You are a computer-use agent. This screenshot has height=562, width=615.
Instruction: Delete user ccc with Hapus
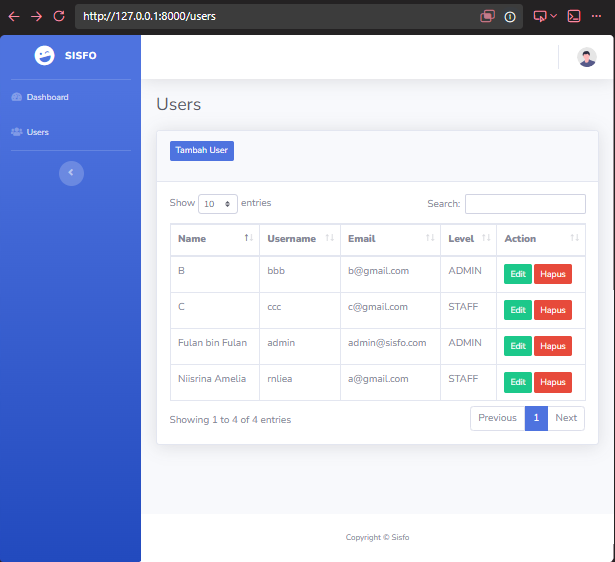tap(553, 310)
